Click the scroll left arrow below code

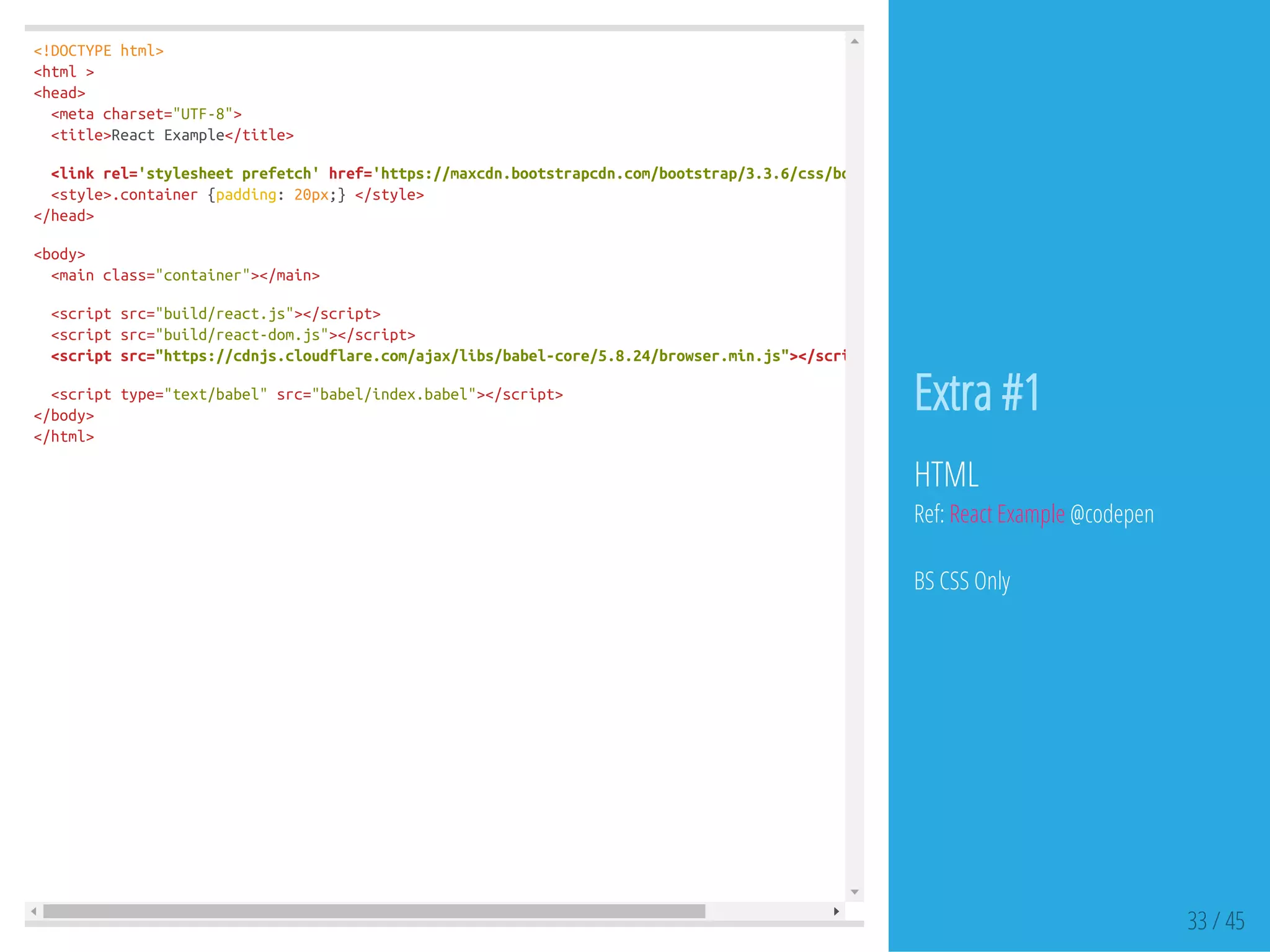pos(33,911)
